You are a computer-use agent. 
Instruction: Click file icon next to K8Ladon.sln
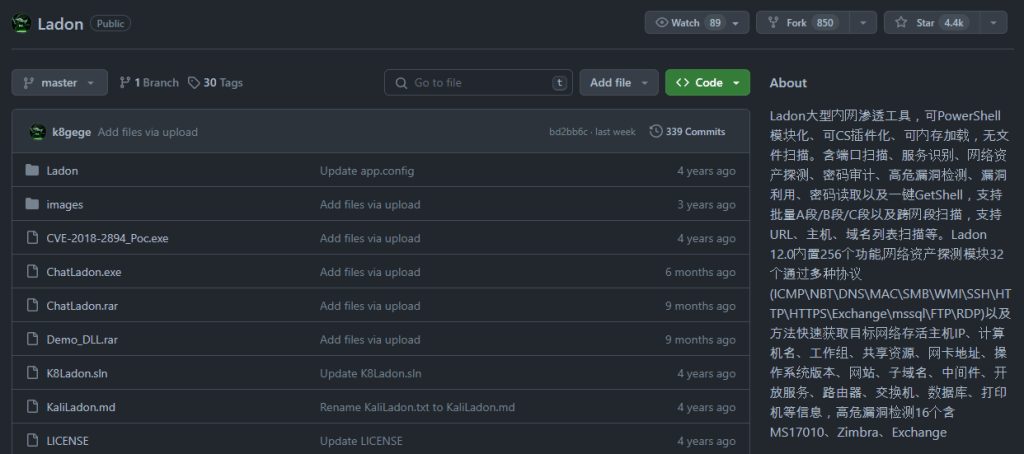(32, 374)
